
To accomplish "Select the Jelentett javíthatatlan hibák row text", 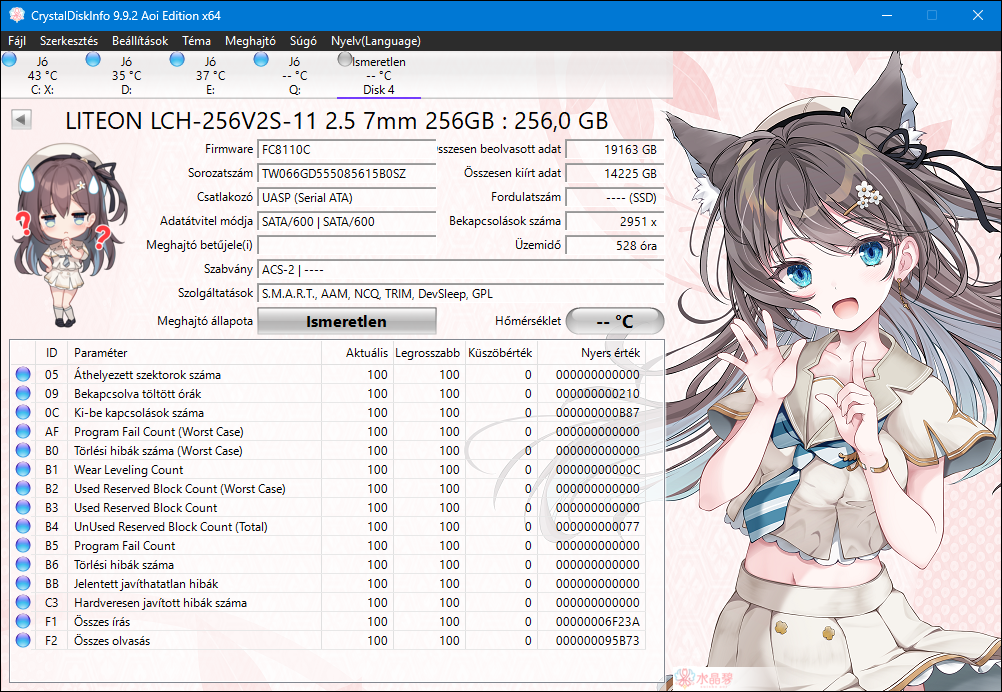I will click(x=146, y=584).
